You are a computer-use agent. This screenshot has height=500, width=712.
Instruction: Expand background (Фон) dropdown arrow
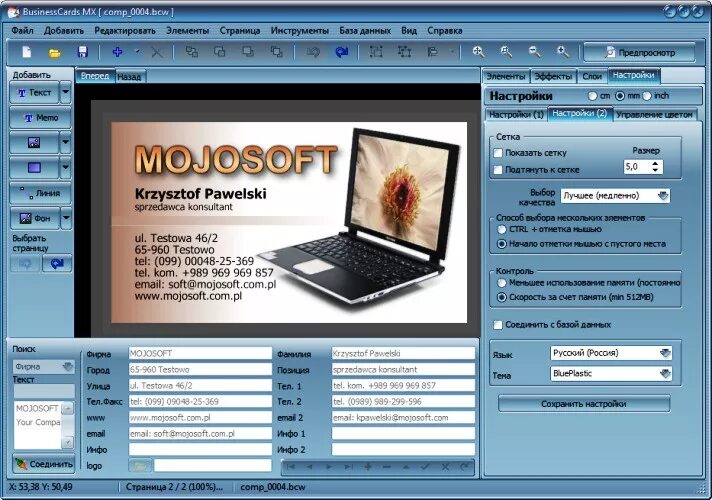66,218
